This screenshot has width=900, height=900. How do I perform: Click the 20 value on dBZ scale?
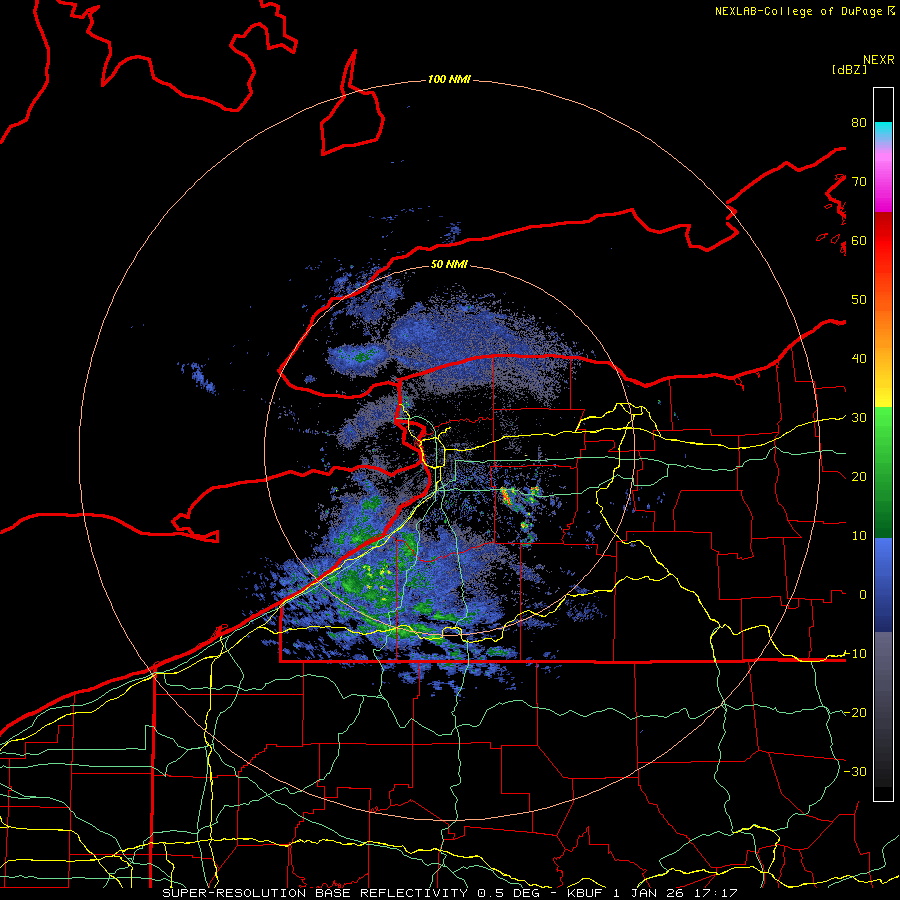pyautogui.click(x=859, y=476)
